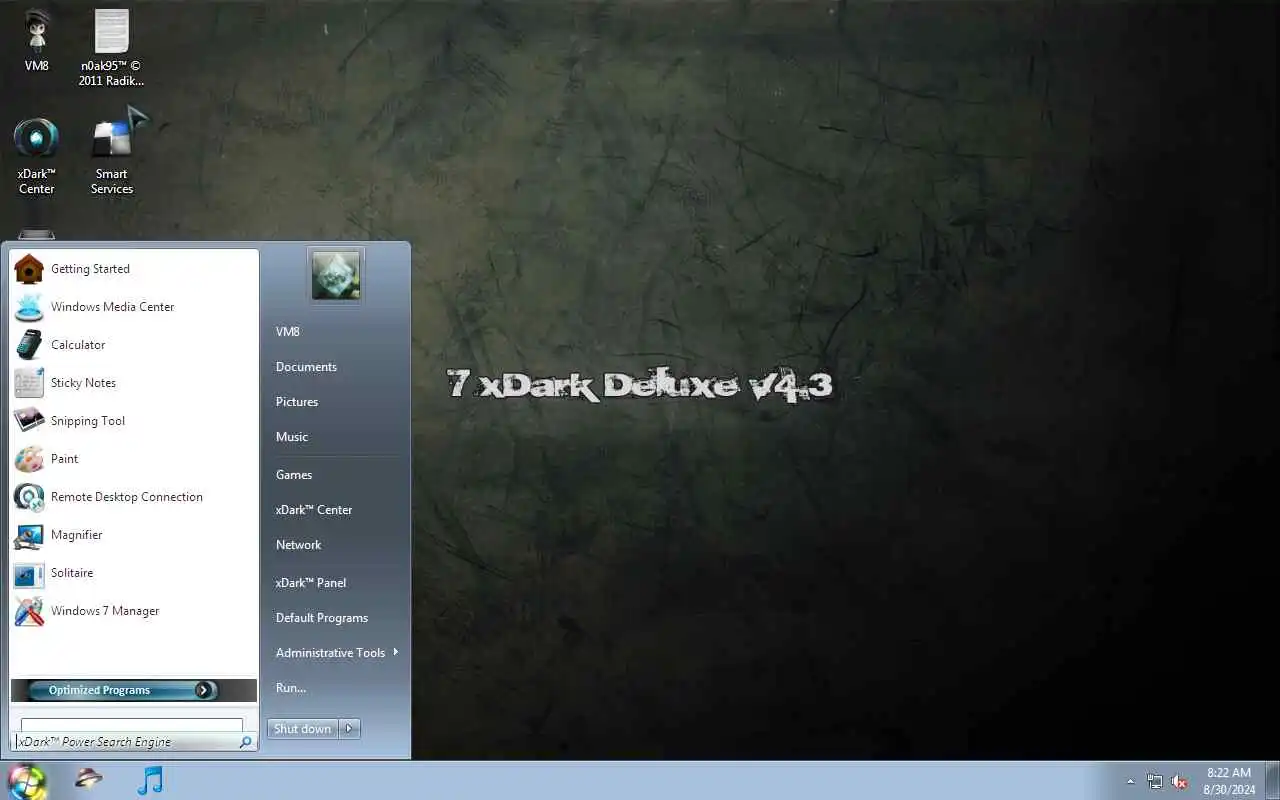This screenshot has width=1280, height=800.
Task: Expand Administrative Tools submenu arrow
Action: click(396, 652)
